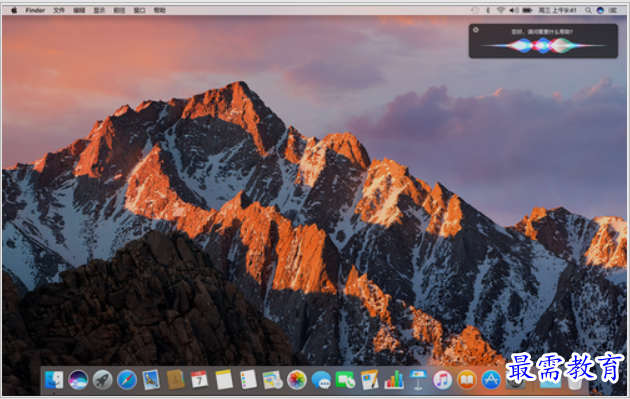630x399 pixels.
Task: Open Messages speech bubble in Dock
Action: 321,380
